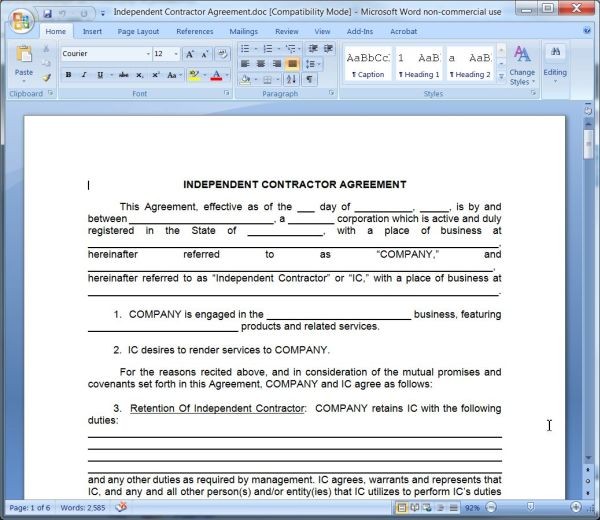The height and width of the screenshot is (520, 600).
Task: Toggle the ruler button above scrollbar
Action: 588,111
